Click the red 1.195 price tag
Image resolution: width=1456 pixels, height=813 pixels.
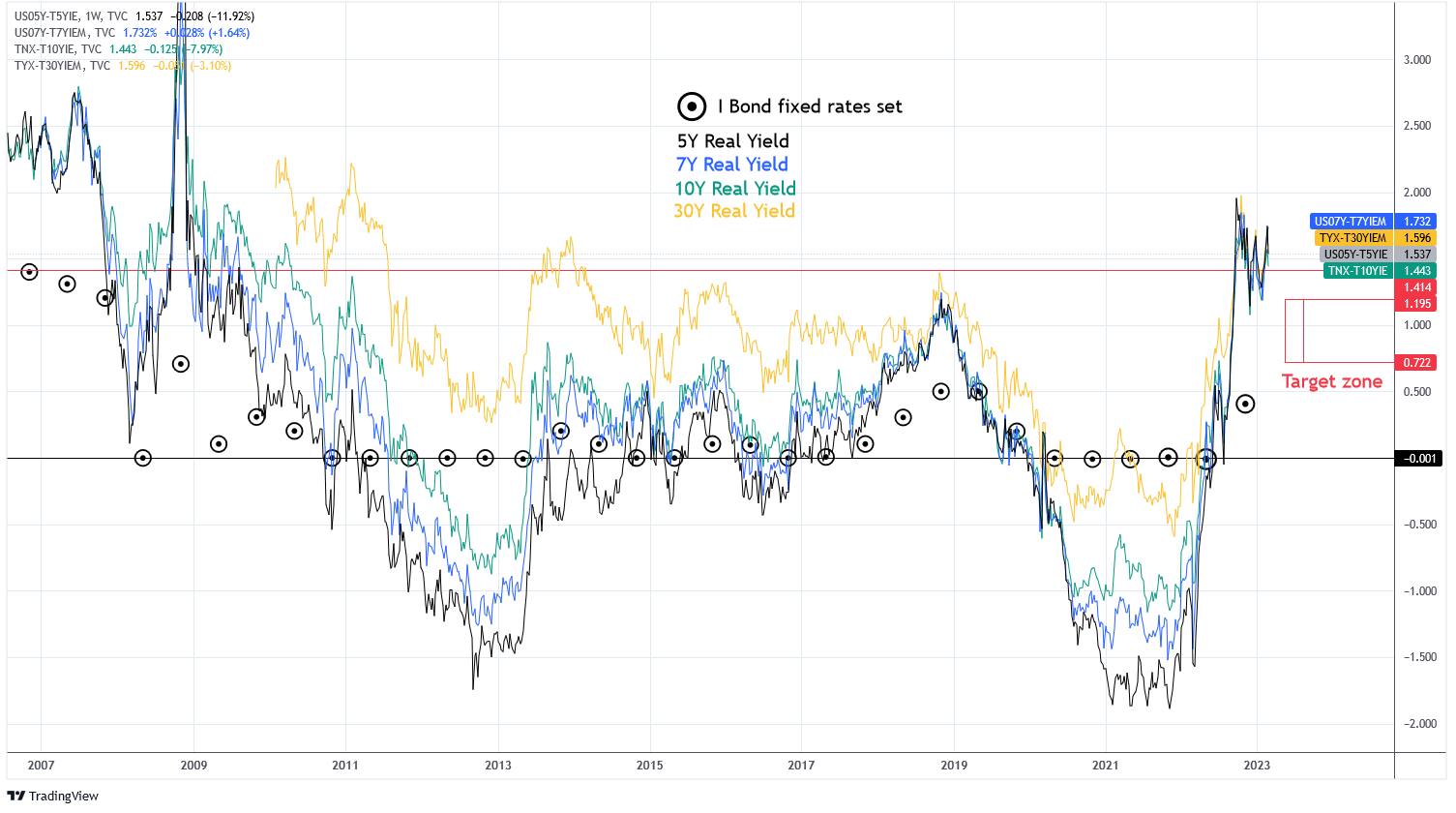pos(1417,304)
